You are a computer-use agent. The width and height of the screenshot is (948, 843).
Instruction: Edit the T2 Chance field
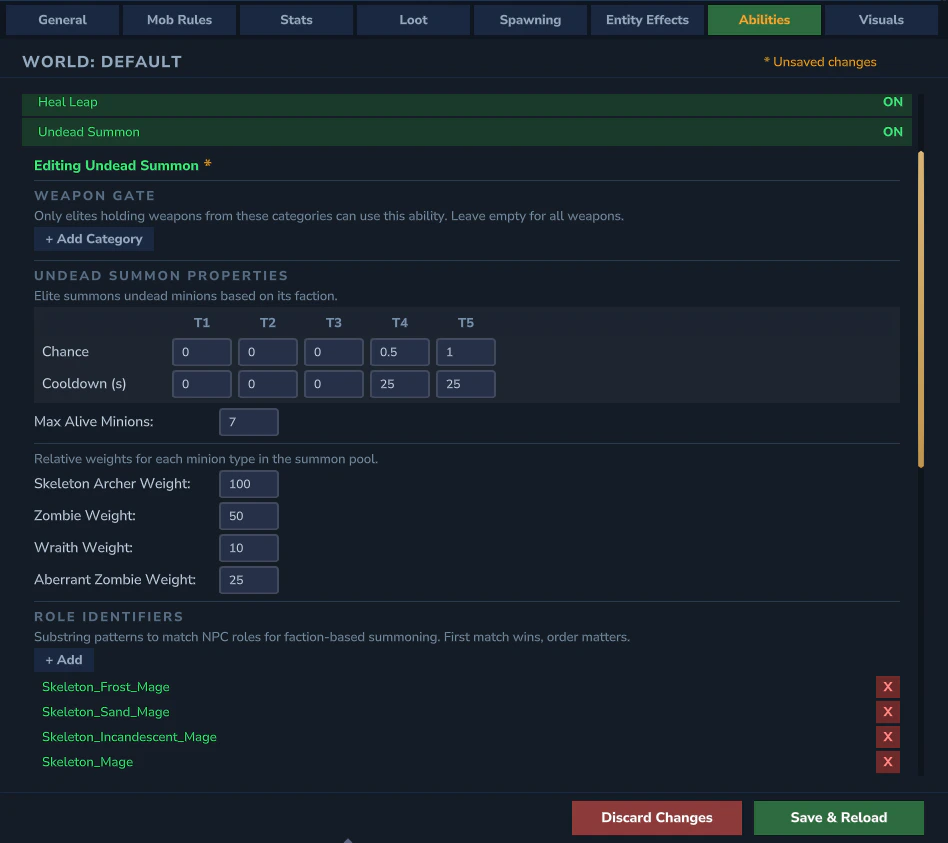268,352
